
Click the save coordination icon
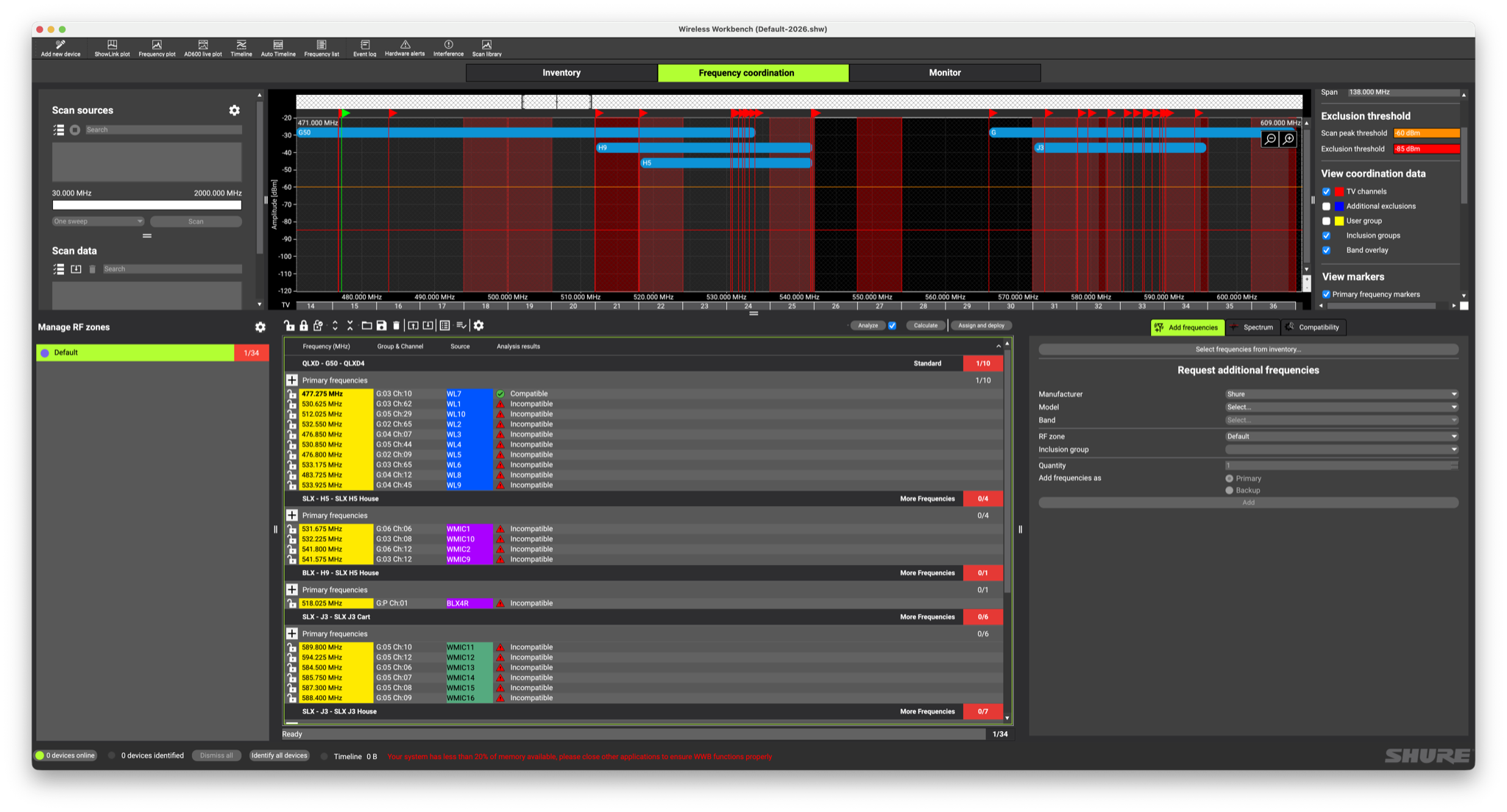[381, 325]
